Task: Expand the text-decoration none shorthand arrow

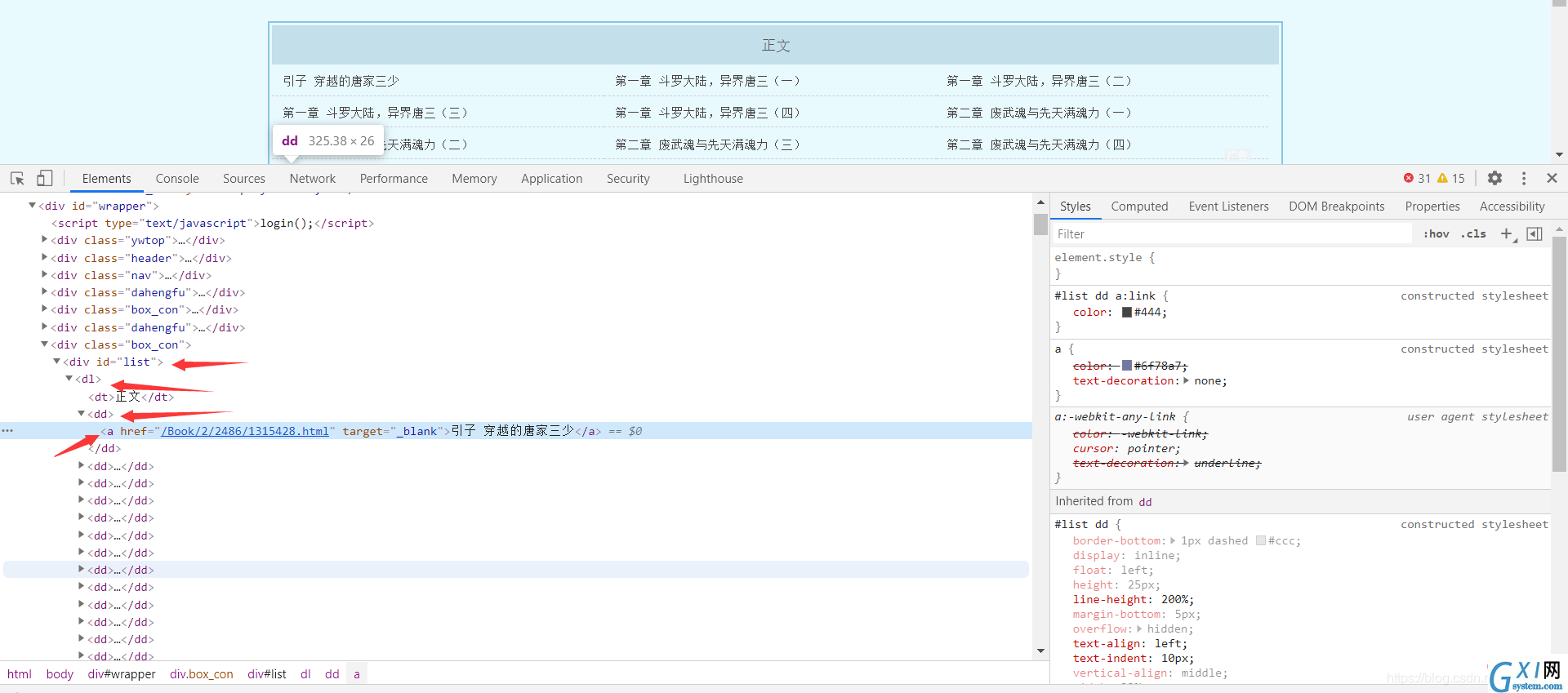Action: point(1187,380)
